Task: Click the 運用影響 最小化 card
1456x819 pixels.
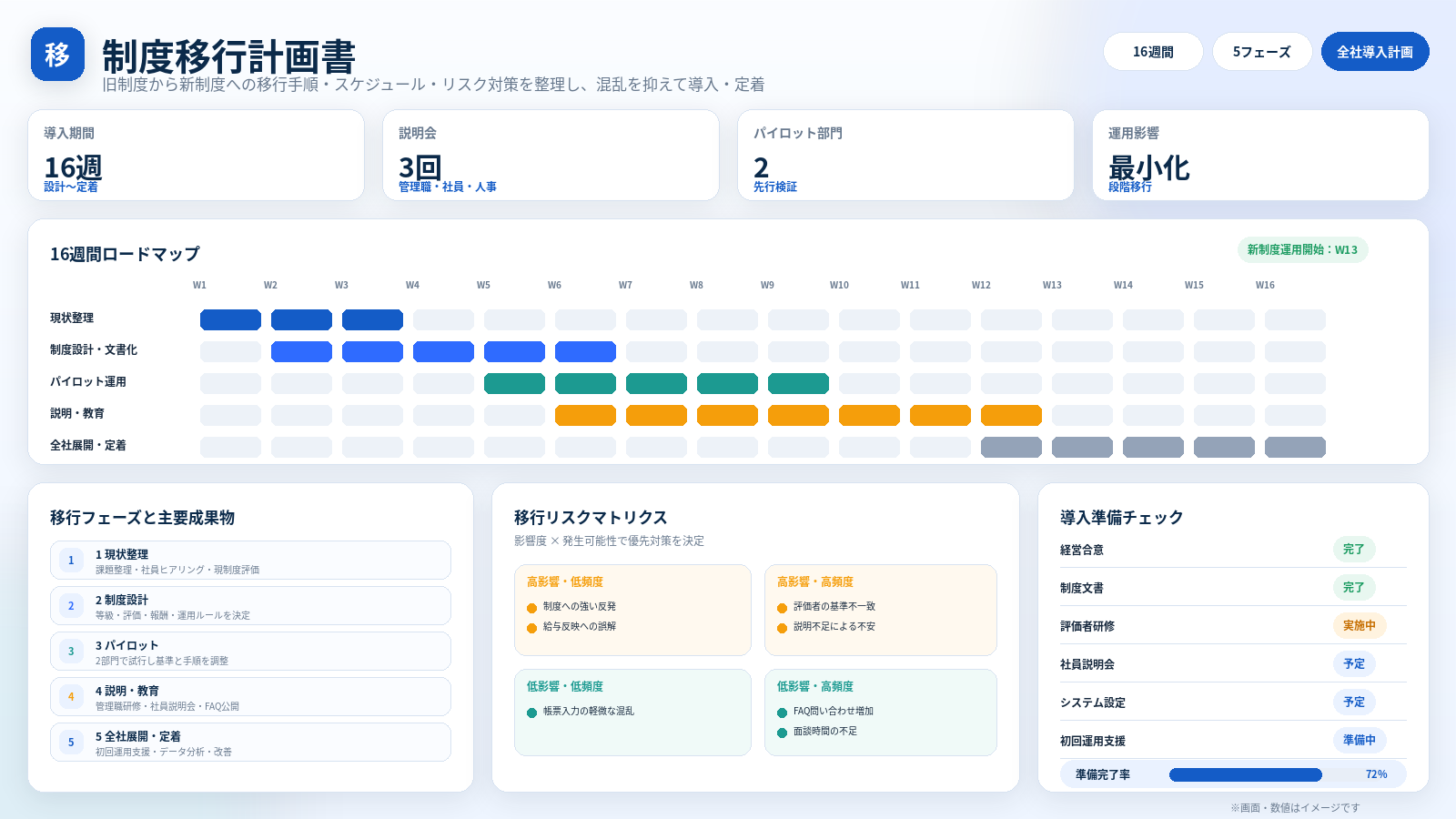Action: coord(1260,155)
